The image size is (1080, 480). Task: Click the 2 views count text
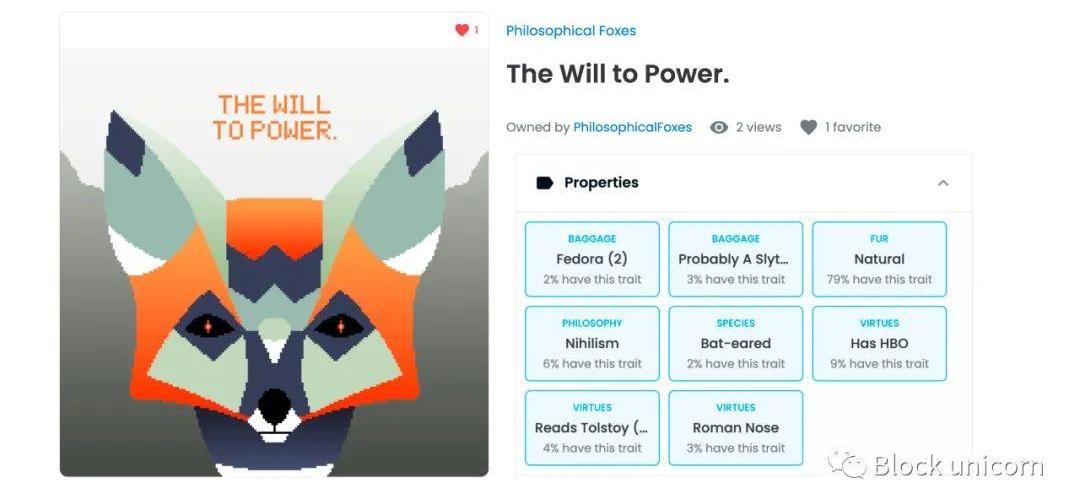pos(758,127)
